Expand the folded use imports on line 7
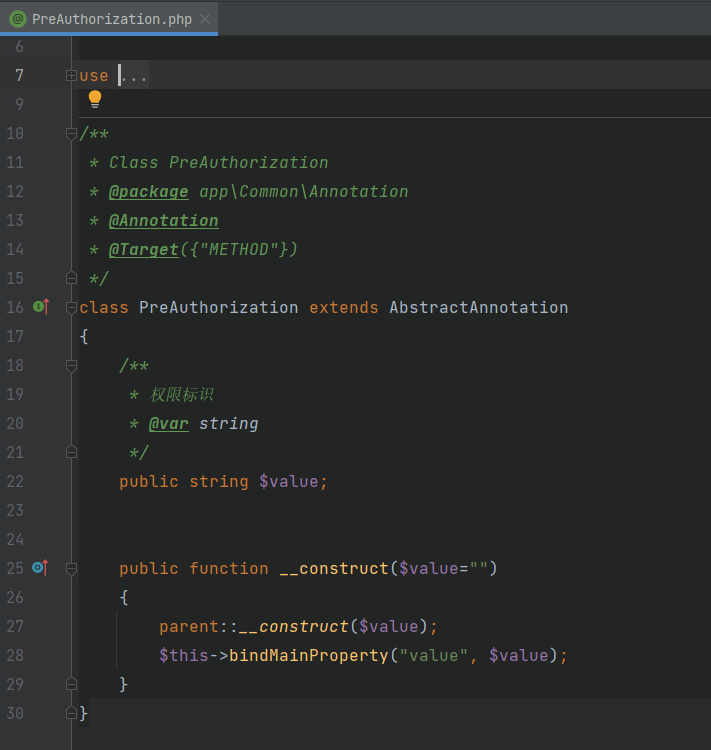Screen dimensions: 711x750 pyautogui.click(x=71, y=76)
